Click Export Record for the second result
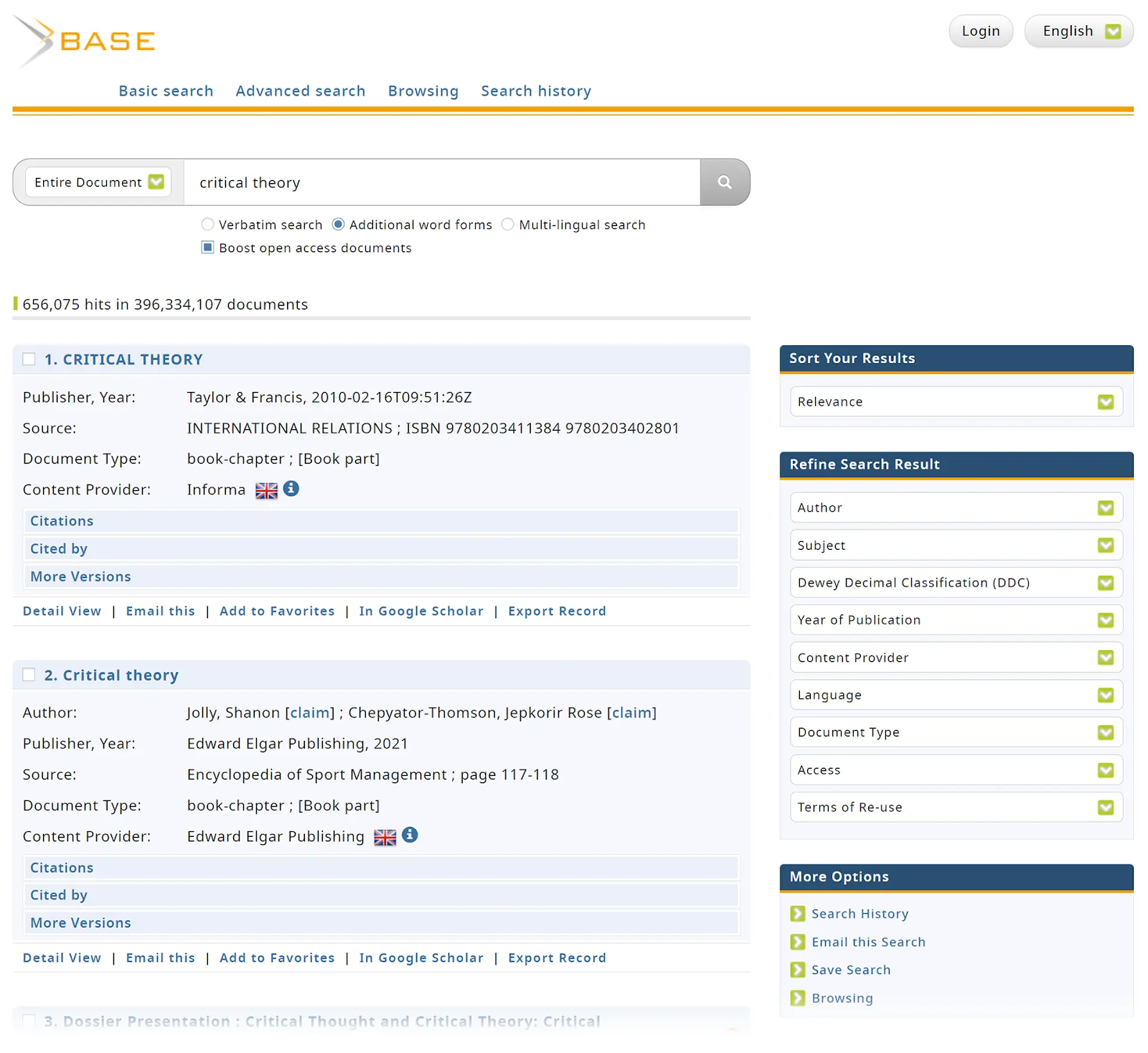 click(x=557, y=958)
